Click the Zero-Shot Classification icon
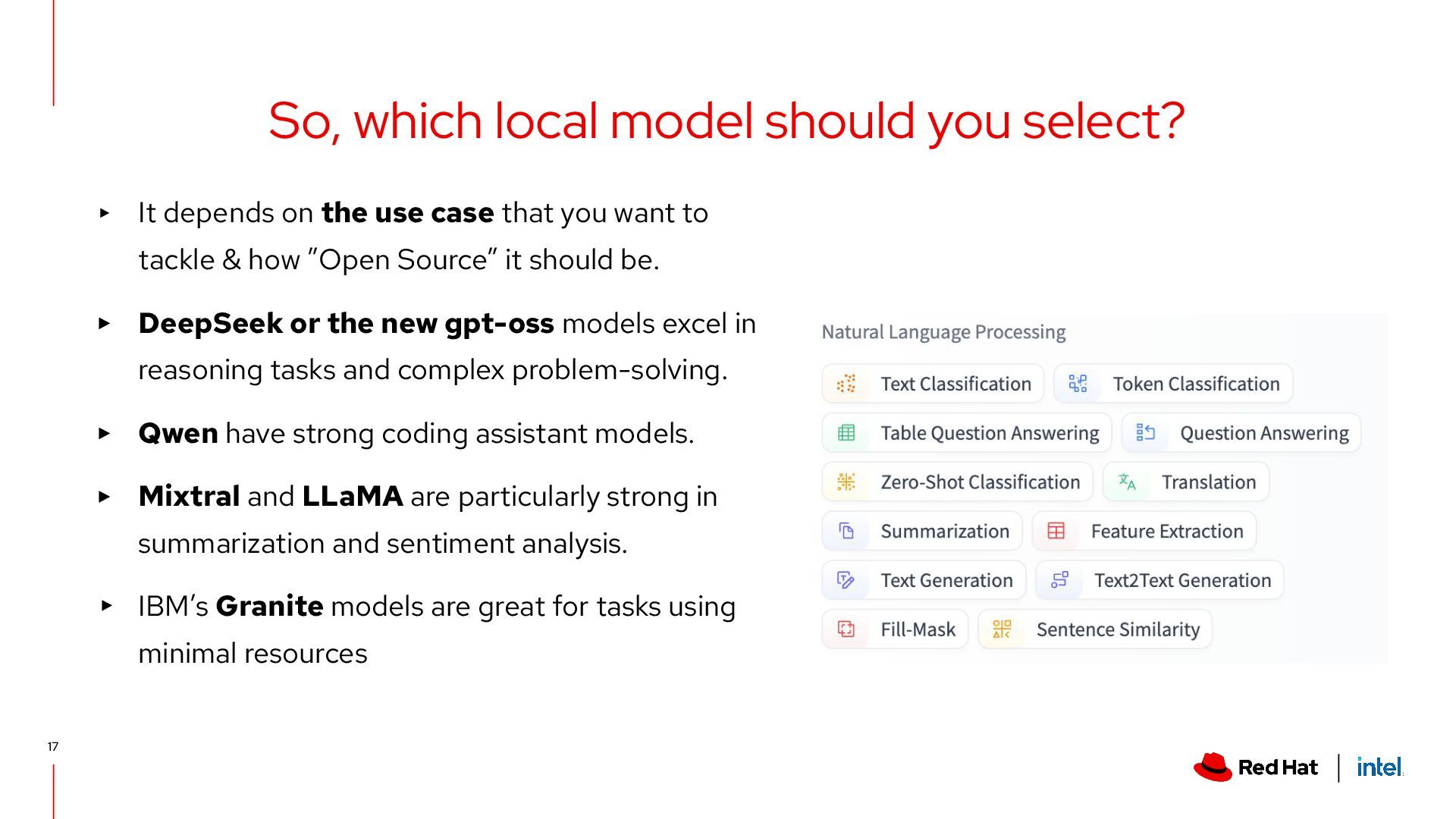The height and width of the screenshot is (819, 1456). 846,482
